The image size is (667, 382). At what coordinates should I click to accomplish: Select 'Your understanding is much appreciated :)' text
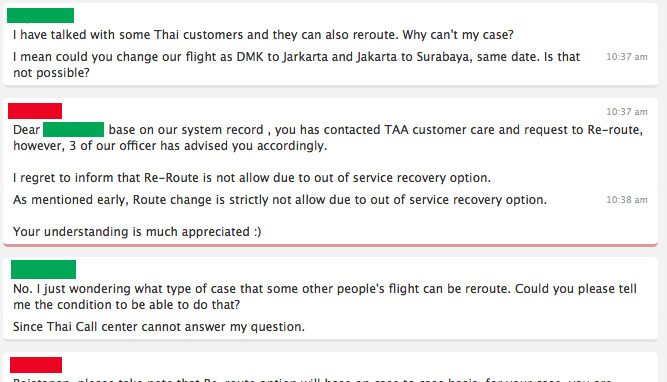pos(137,231)
